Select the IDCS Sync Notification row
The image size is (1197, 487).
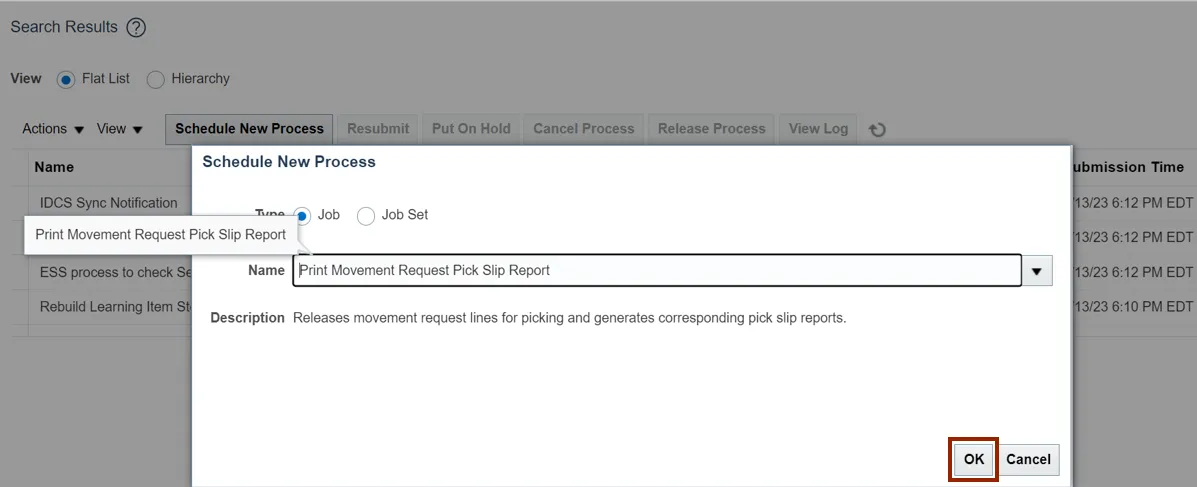108,203
